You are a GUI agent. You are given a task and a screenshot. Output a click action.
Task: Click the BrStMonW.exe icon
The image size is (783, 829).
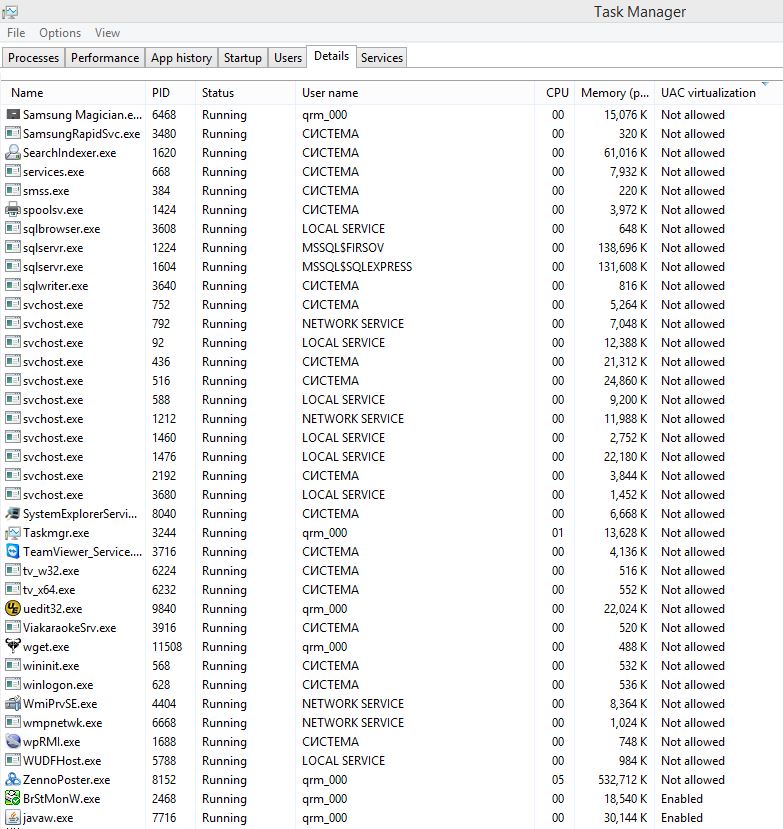pos(13,798)
